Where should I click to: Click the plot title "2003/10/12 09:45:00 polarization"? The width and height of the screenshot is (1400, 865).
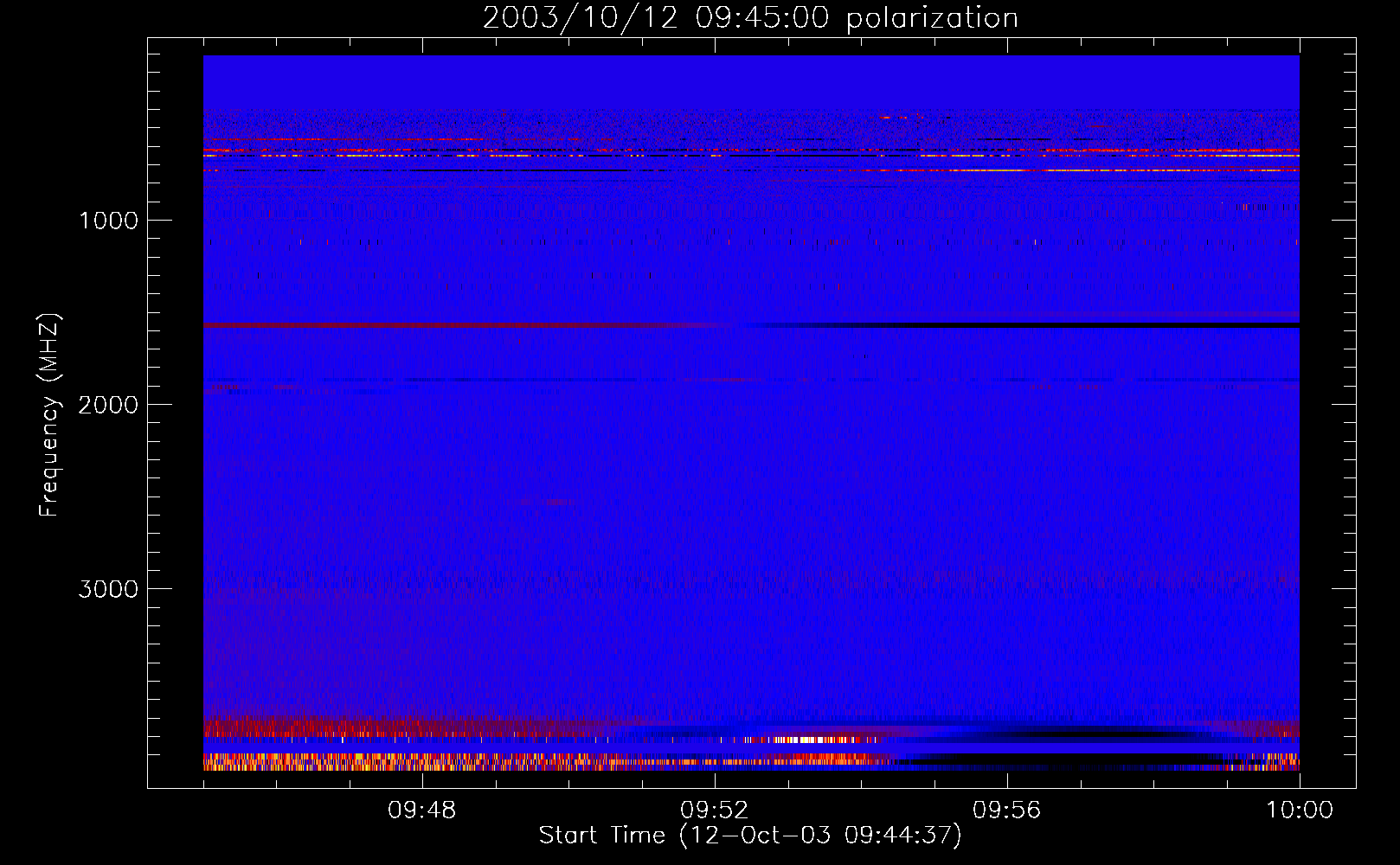pyautogui.click(x=750, y=18)
